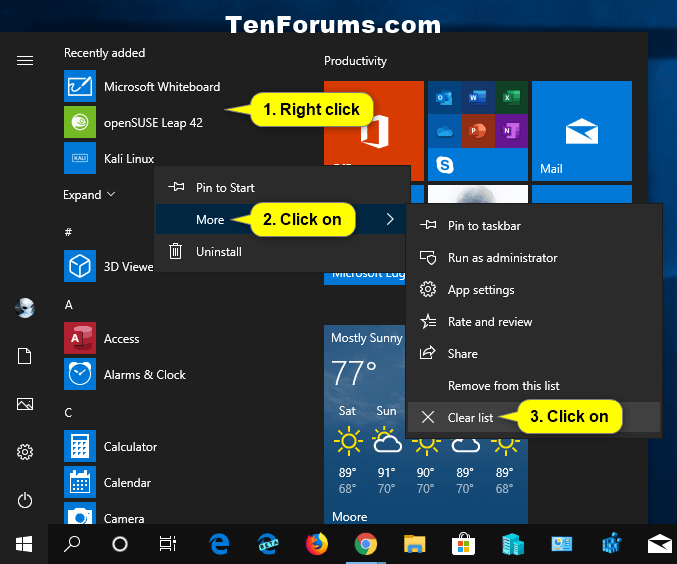Open Documents from the Start sidebar
677x564 pixels.
(x=25, y=356)
